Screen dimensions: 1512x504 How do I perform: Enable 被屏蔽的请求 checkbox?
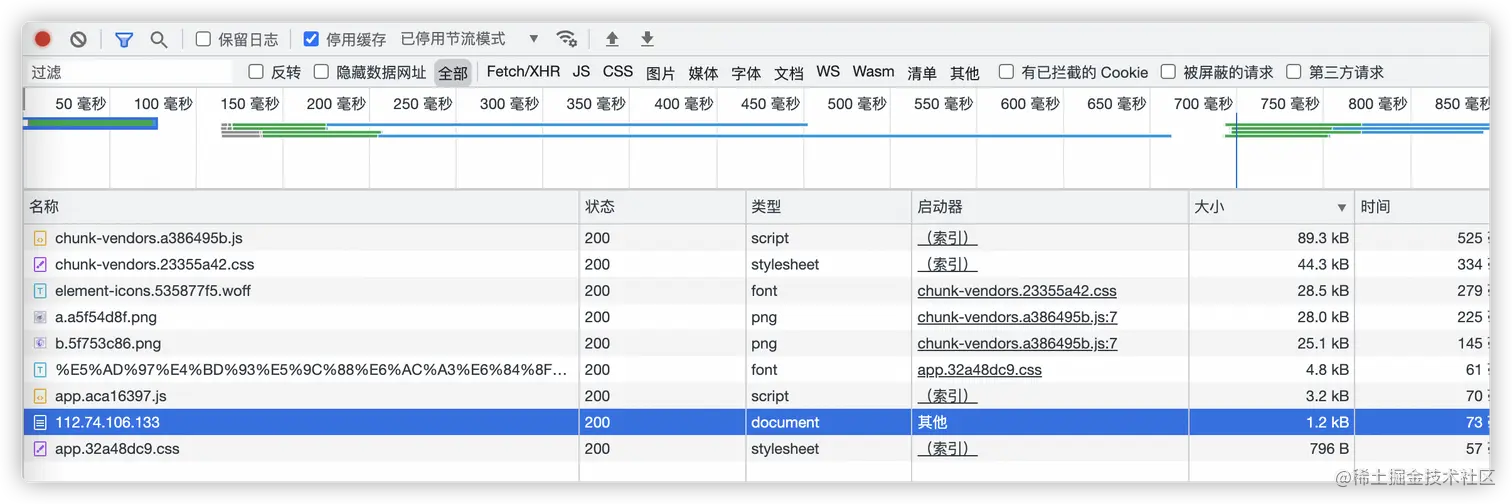tap(1168, 72)
